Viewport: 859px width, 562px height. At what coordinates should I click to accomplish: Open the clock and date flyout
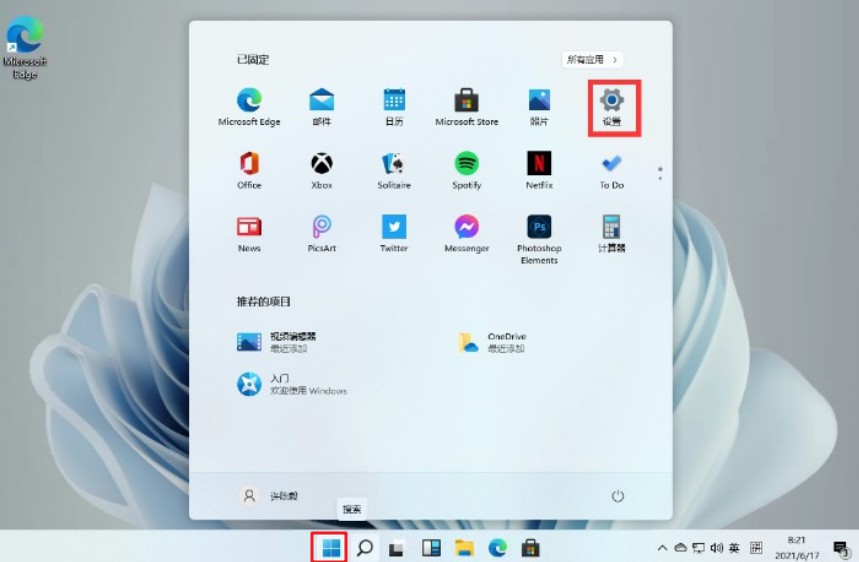click(797, 548)
